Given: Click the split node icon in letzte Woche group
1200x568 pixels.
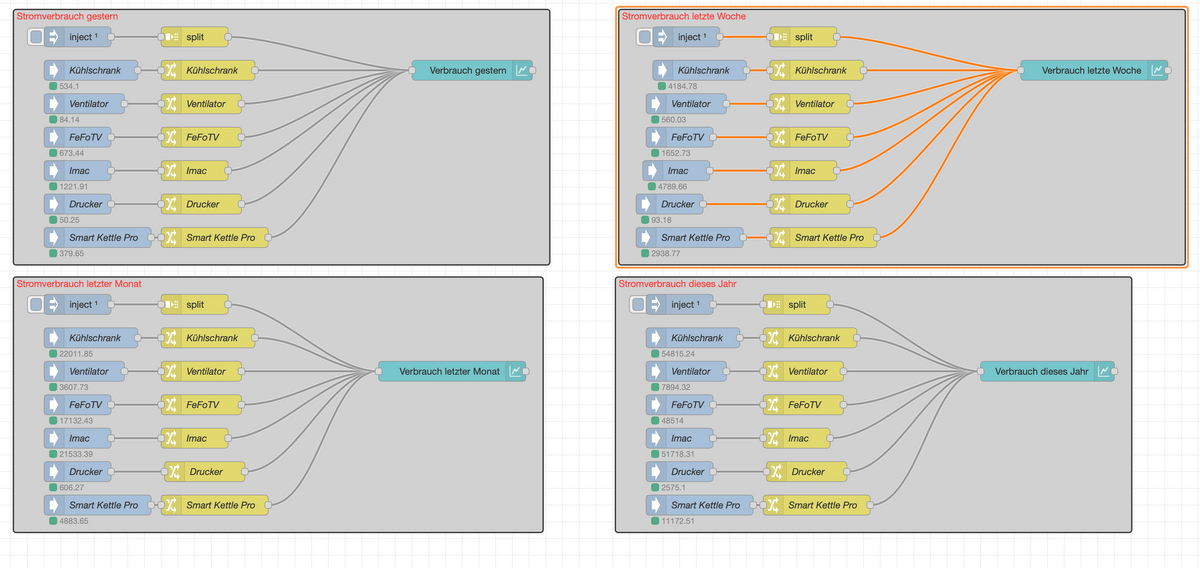Looking at the screenshot, I should click(780, 37).
